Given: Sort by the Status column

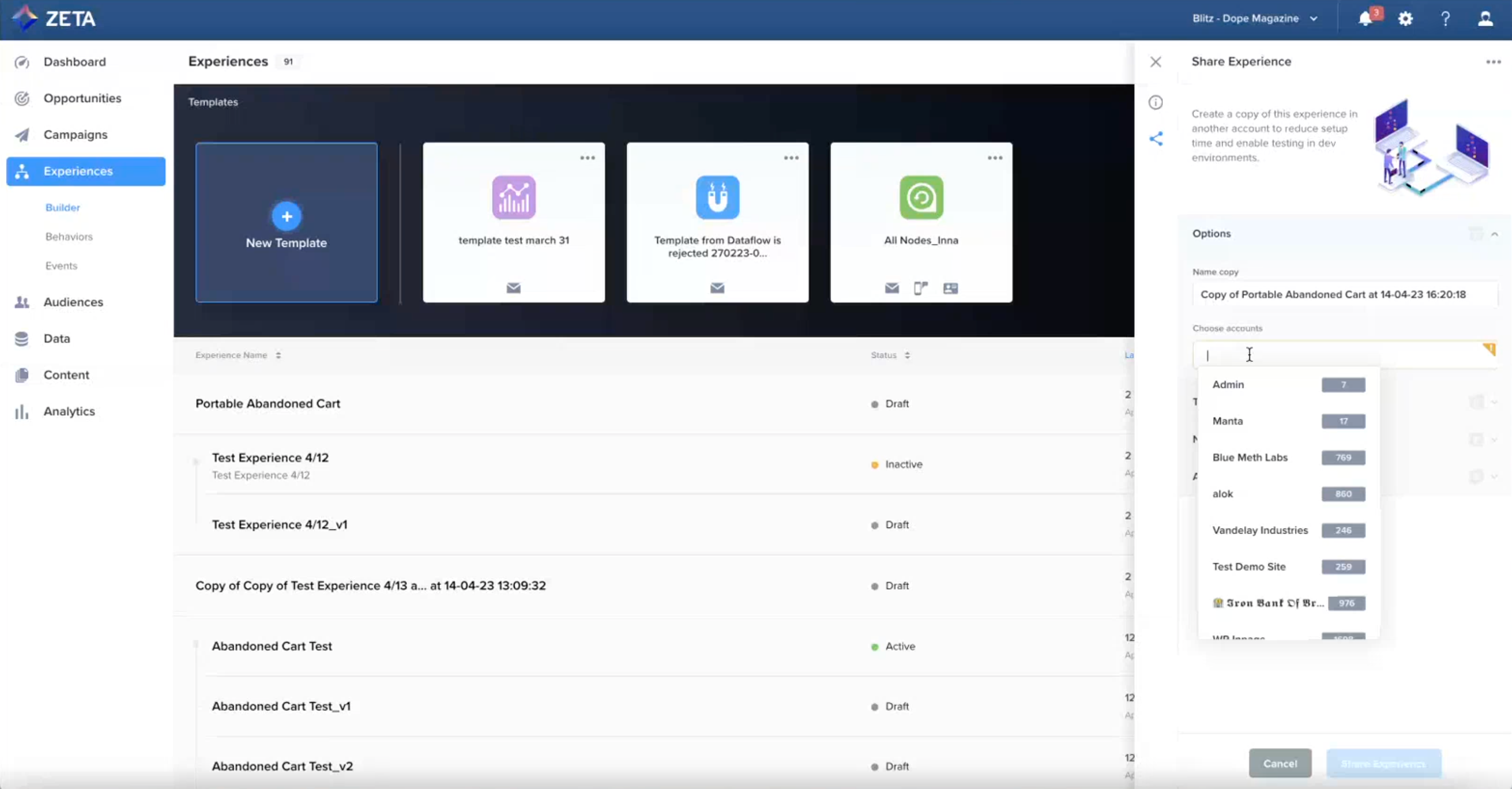Looking at the screenshot, I should click(907, 355).
